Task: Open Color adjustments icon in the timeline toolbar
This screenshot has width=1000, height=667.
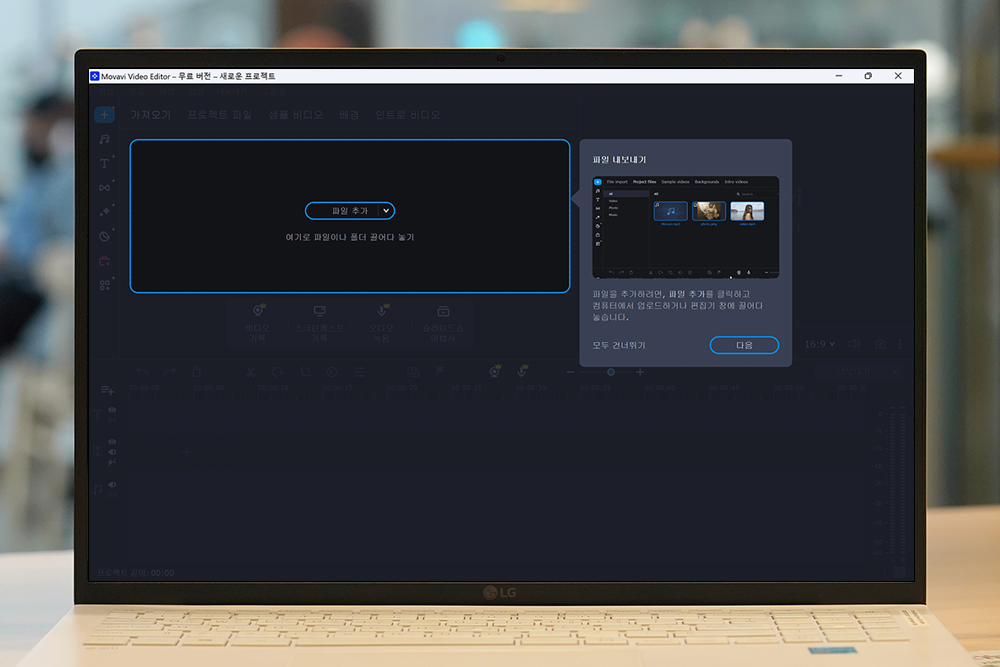Action: coord(332,372)
